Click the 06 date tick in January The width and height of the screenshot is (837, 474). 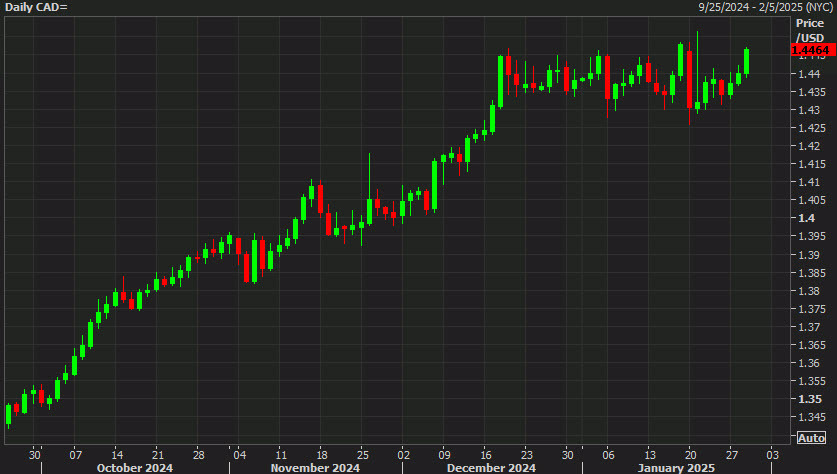tap(609, 455)
